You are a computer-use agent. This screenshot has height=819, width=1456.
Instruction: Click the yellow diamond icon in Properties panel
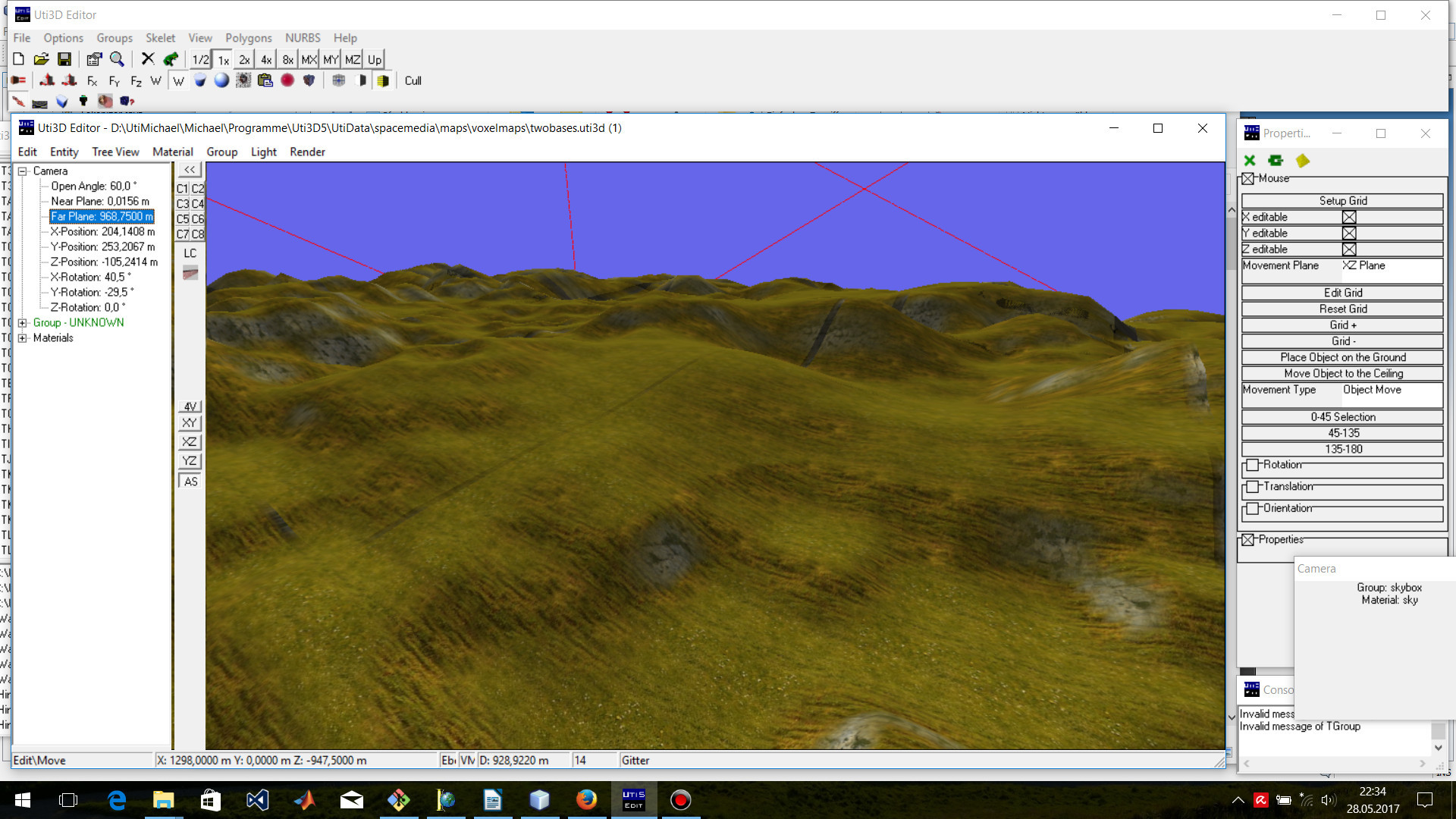point(1303,160)
